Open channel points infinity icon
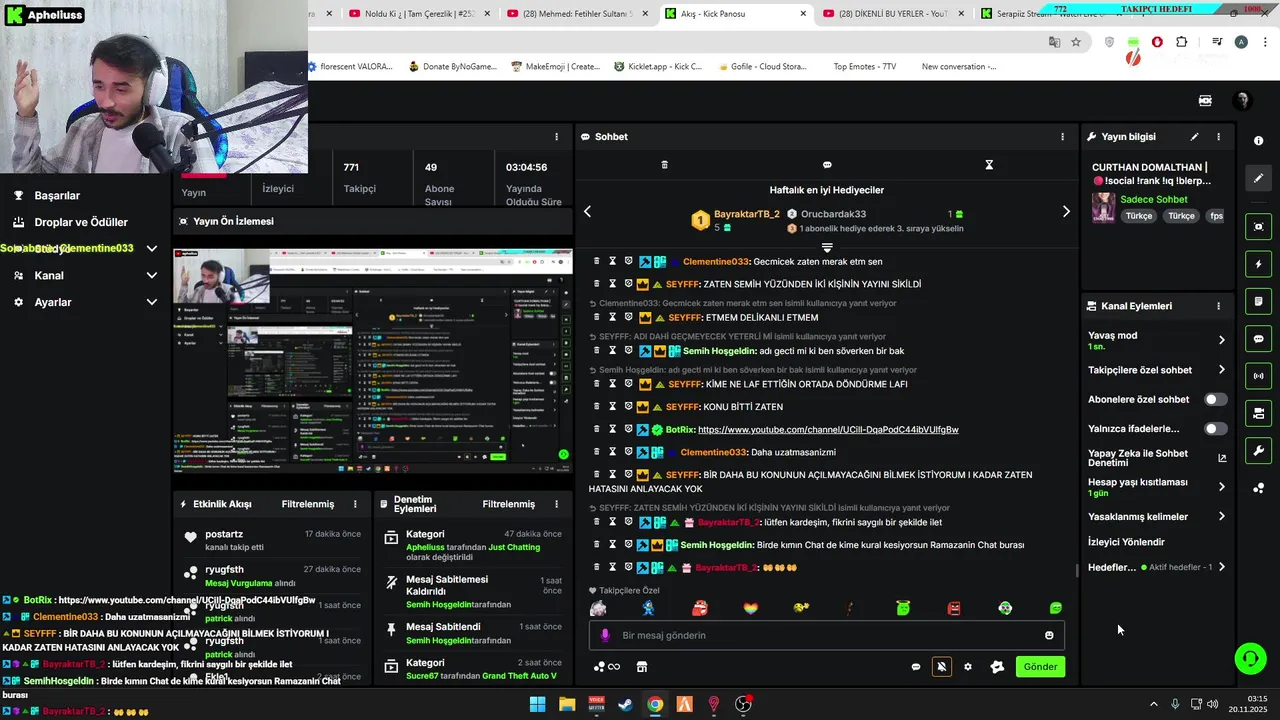Screen dimensions: 1280x720 click(x=607, y=667)
